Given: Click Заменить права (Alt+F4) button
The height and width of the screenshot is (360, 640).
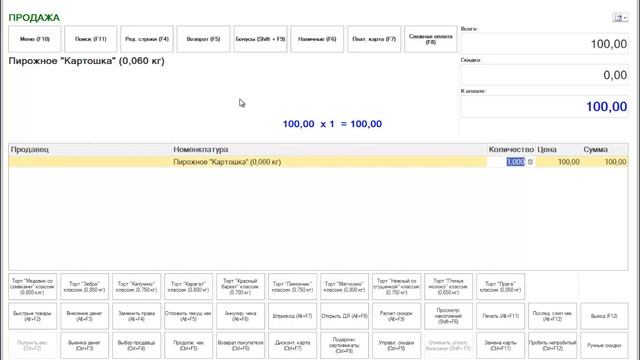Looking at the screenshot, I should click(136, 316).
